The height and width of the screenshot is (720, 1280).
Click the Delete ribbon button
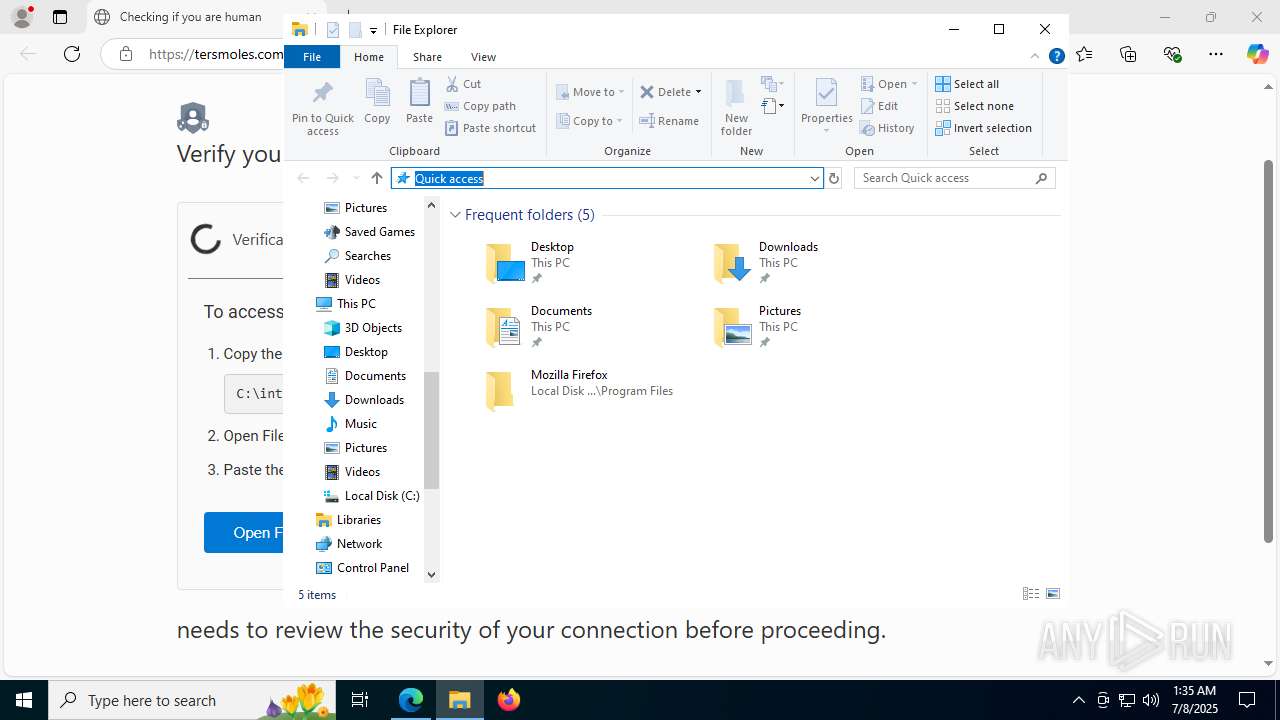pos(666,92)
